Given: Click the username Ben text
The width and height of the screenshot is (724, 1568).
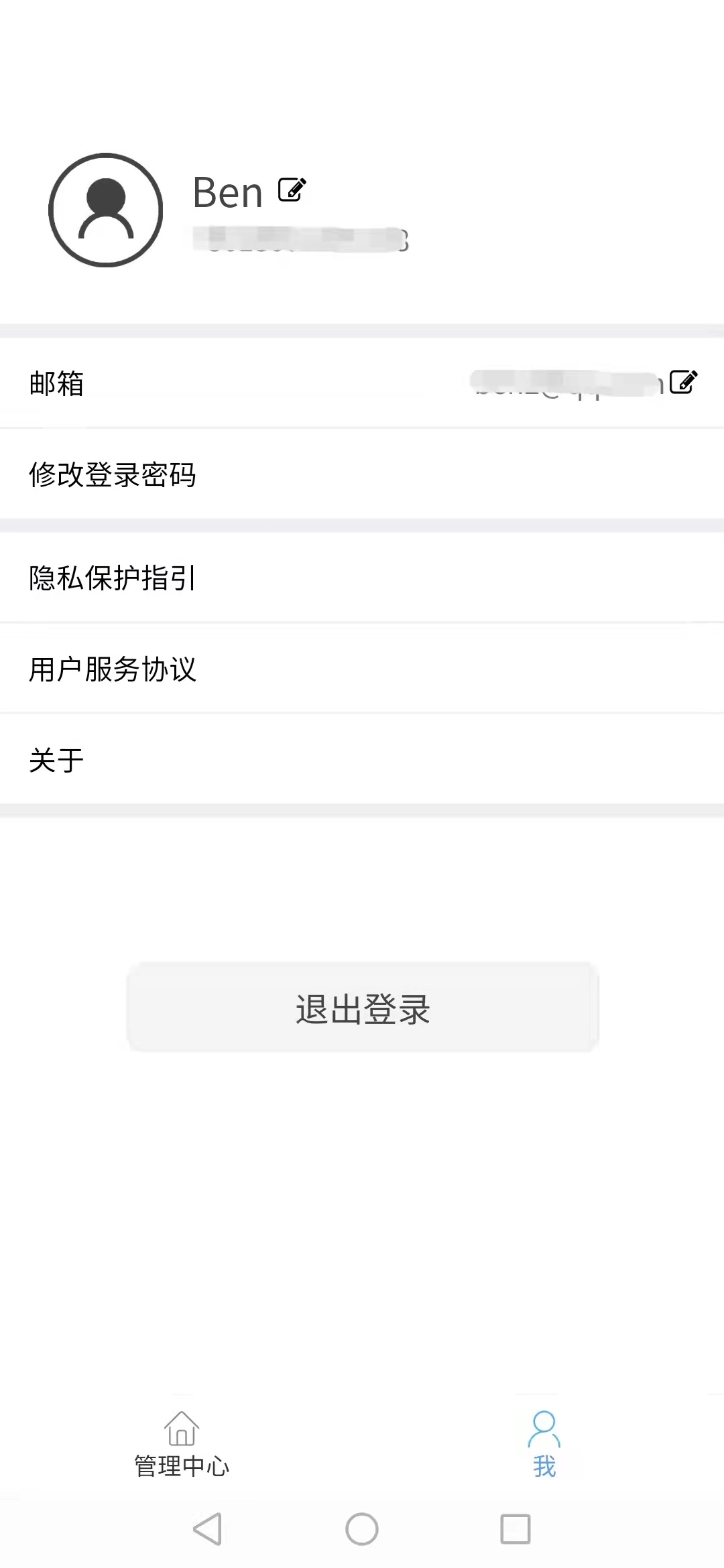Looking at the screenshot, I should [228, 192].
